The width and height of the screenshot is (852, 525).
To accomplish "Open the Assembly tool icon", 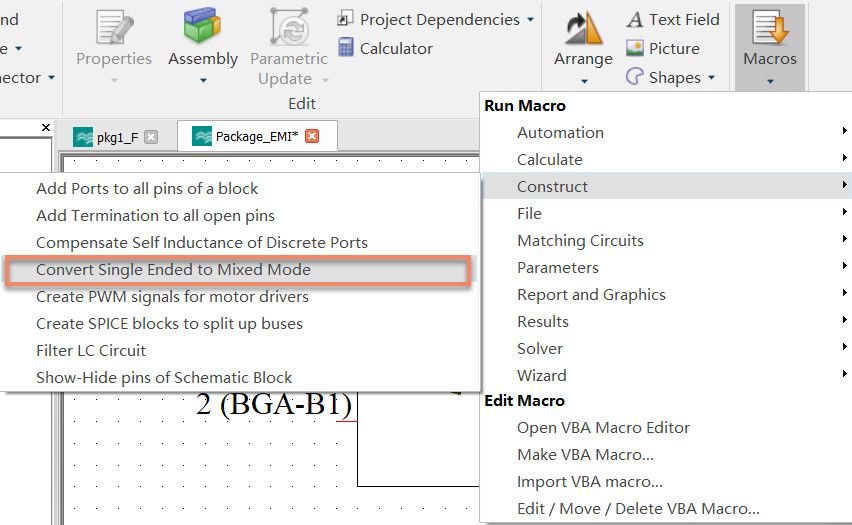I will (202, 27).
